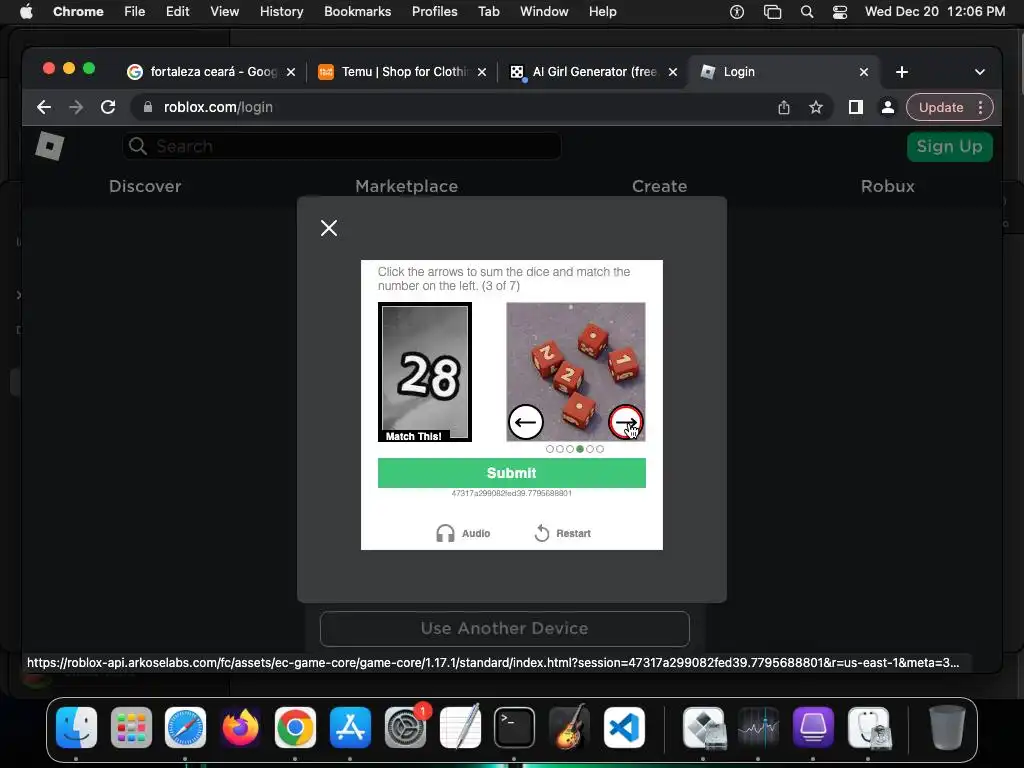Open the Window menu

point(544,12)
